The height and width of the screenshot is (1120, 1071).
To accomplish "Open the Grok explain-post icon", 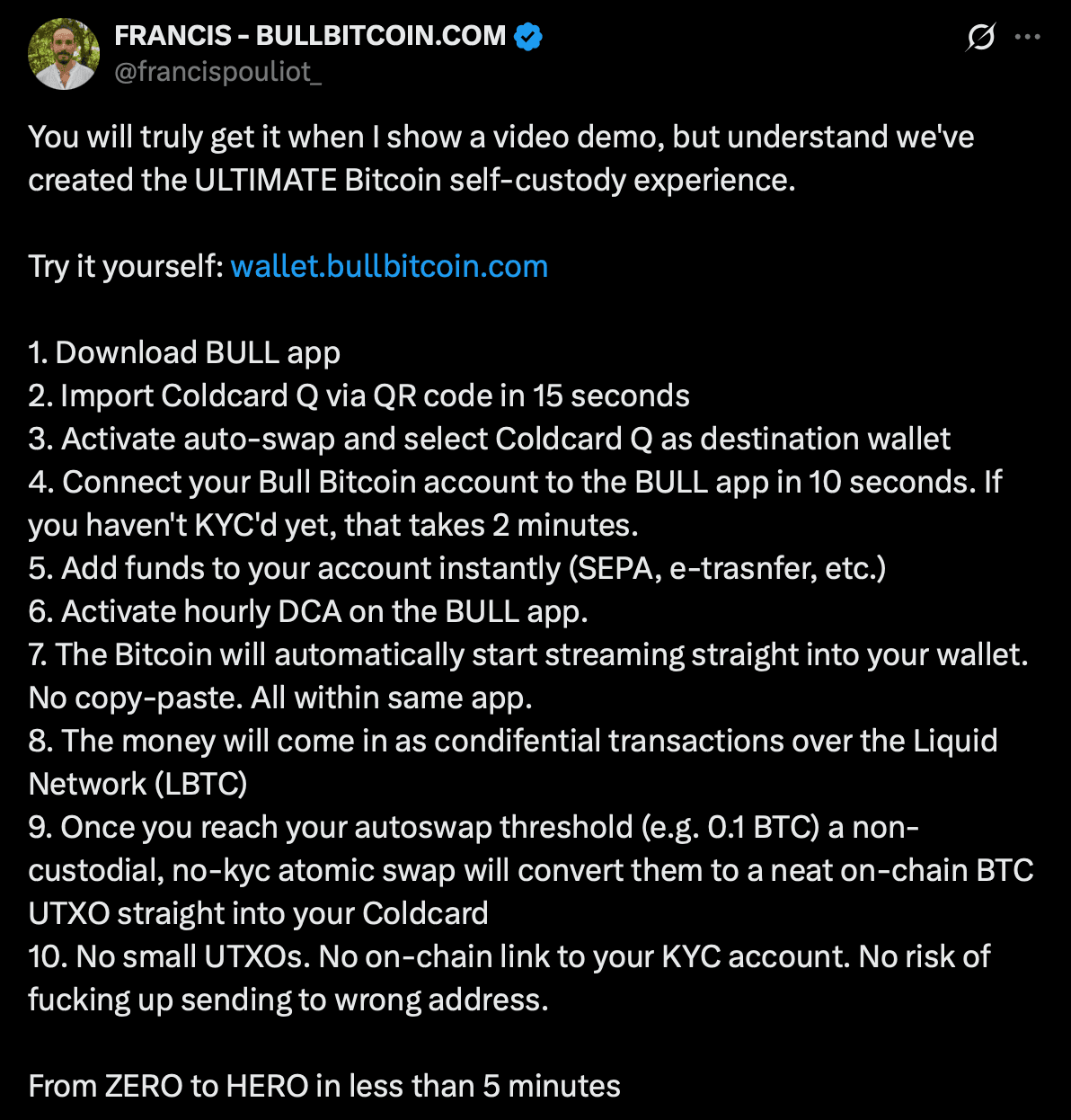I will [x=980, y=38].
